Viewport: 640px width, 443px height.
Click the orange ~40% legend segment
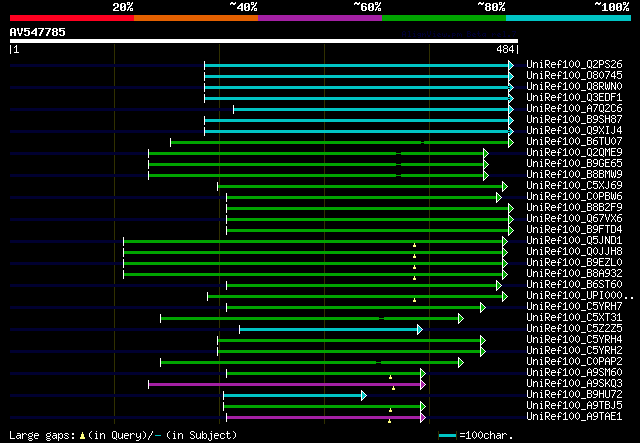(x=196, y=18)
